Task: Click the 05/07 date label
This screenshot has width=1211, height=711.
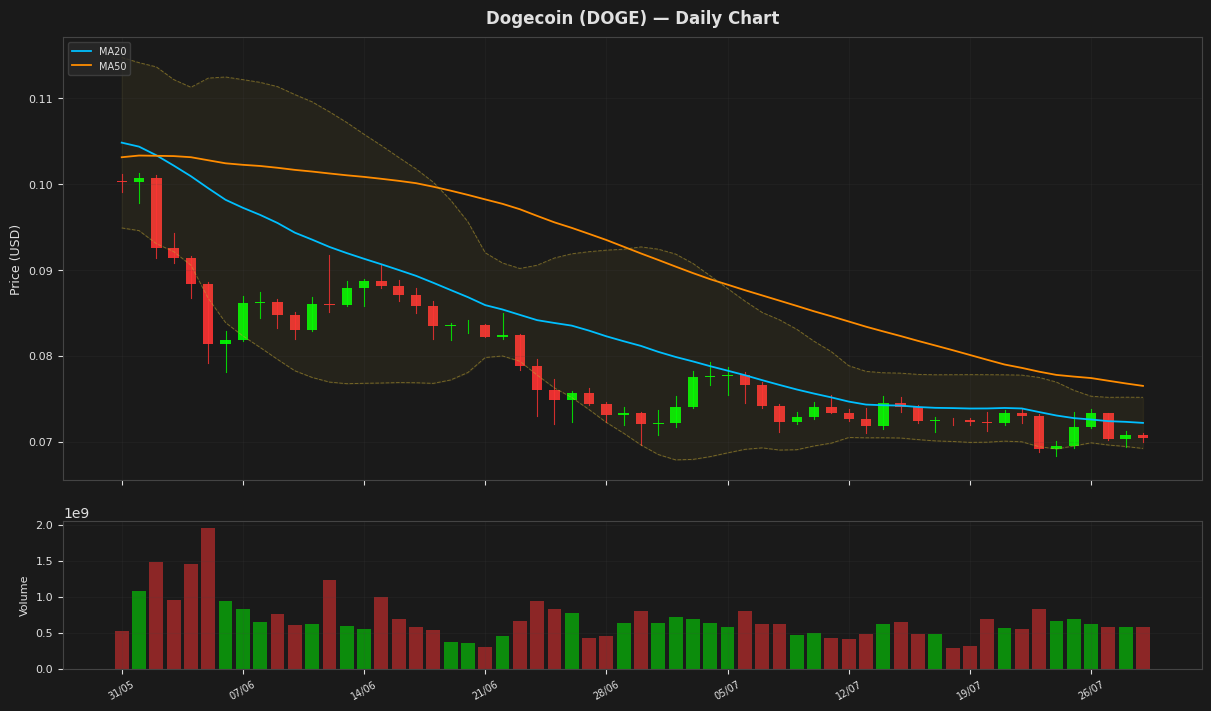Action: (x=726, y=690)
